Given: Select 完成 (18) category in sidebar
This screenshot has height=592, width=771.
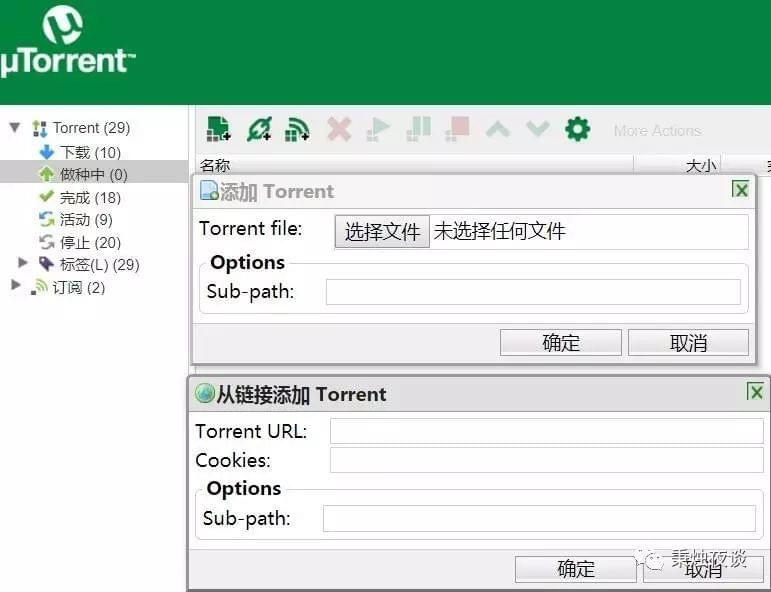Looking at the screenshot, I should [x=89, y=197].
